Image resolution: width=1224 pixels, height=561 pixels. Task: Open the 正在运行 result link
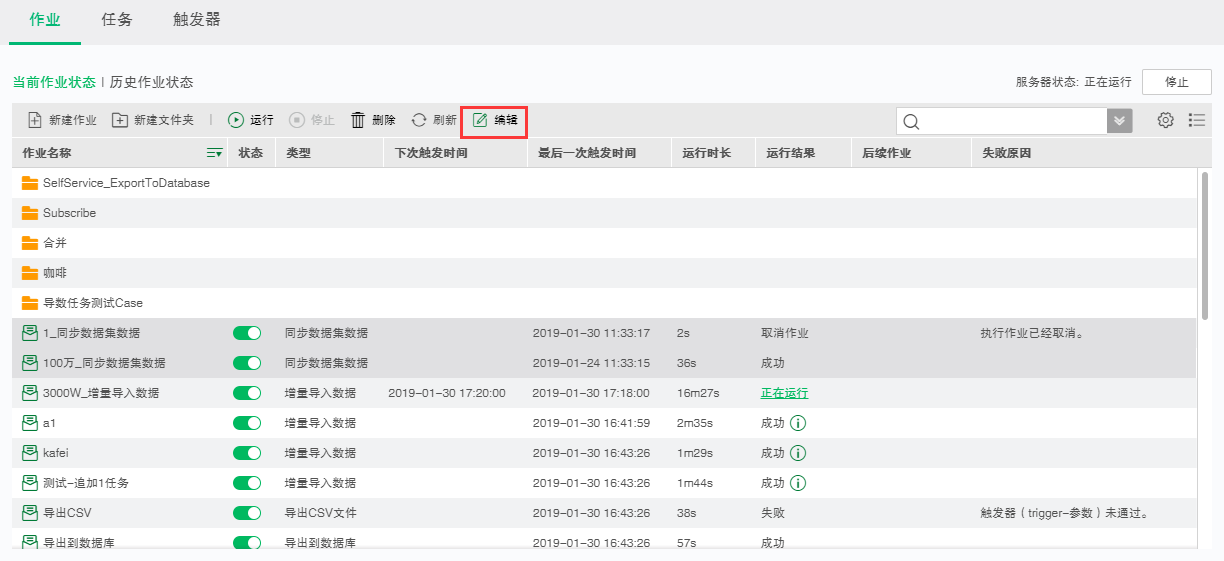(784, 393)
